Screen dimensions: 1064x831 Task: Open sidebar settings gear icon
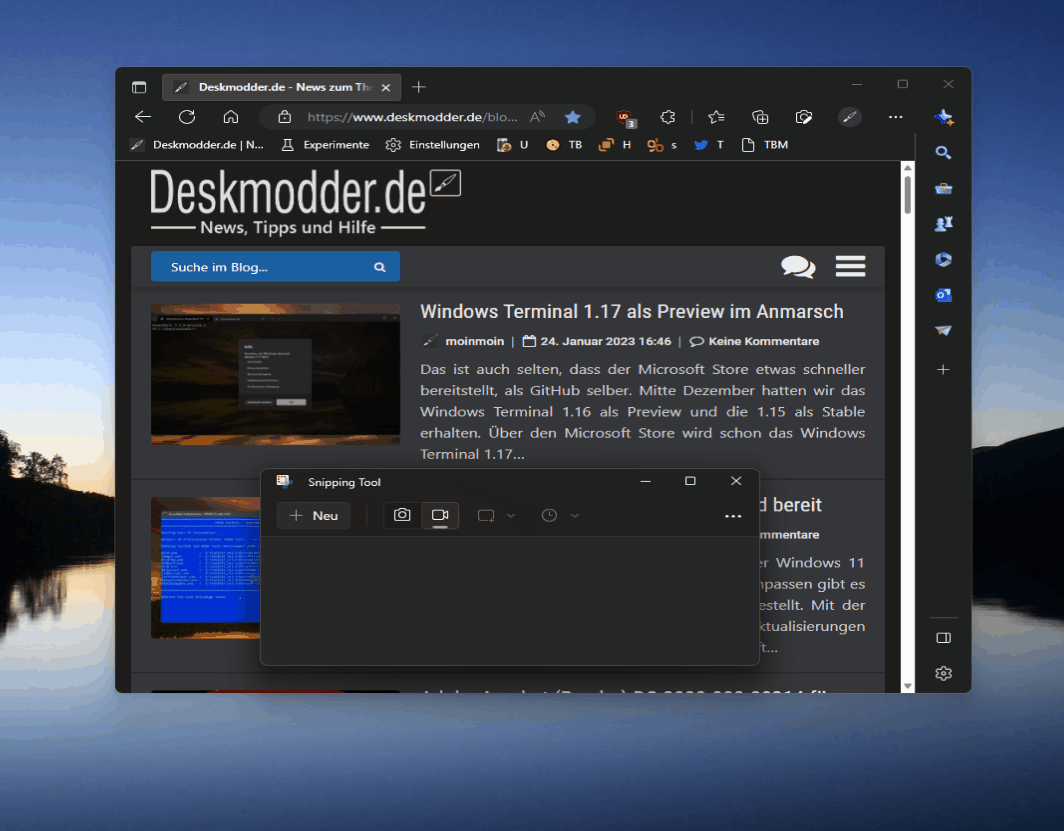tap(943, 673)
